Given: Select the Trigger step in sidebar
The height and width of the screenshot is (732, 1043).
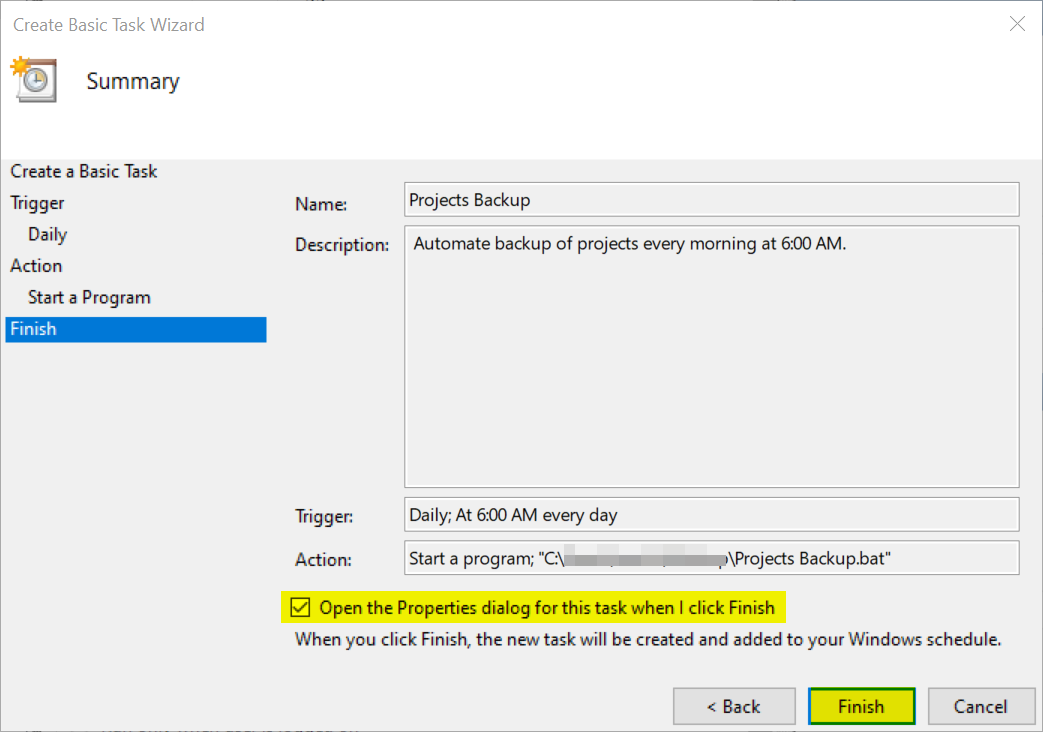Looking at the screenshot, I should click(37, 203).
